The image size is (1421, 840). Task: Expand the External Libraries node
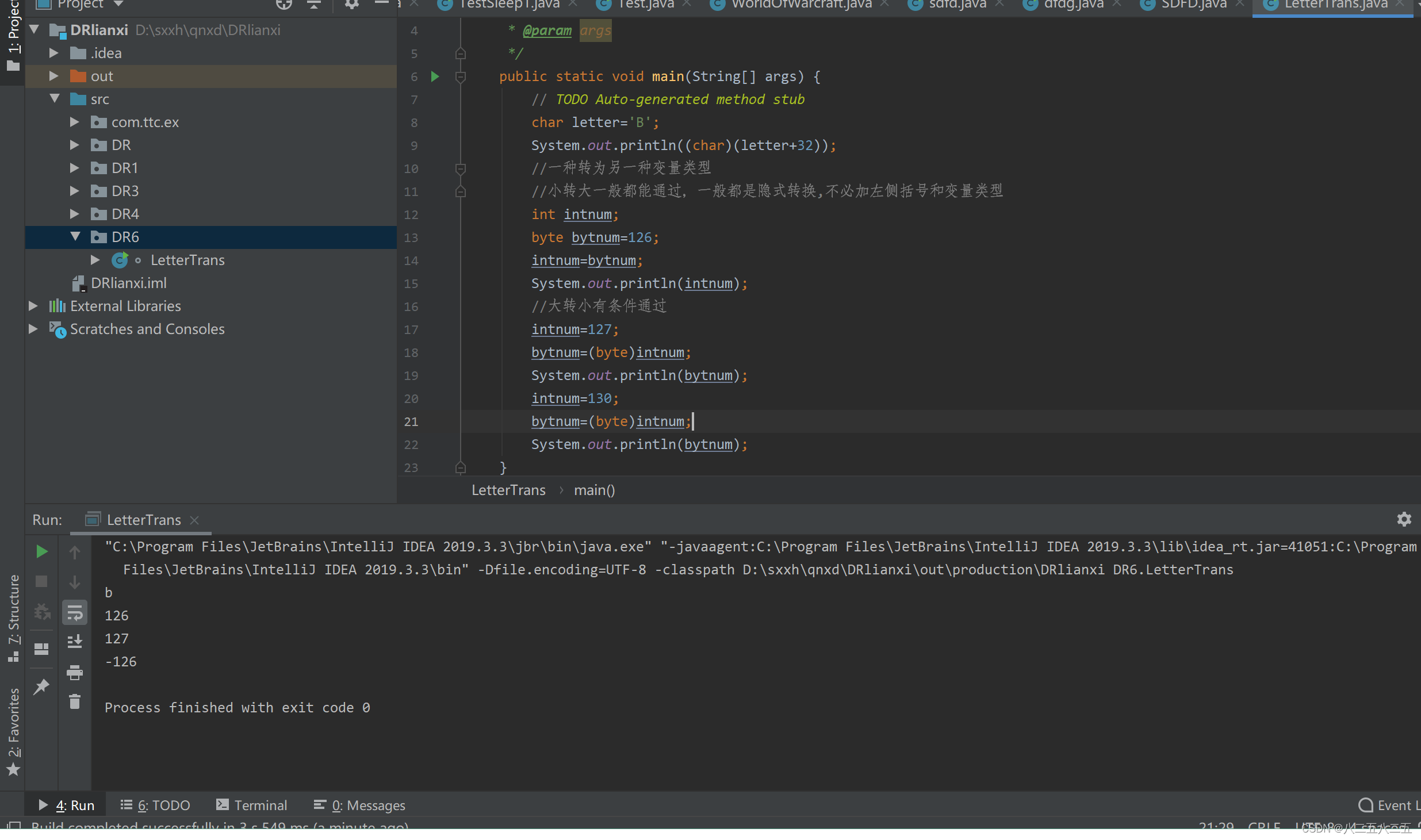tap(33, 306)
